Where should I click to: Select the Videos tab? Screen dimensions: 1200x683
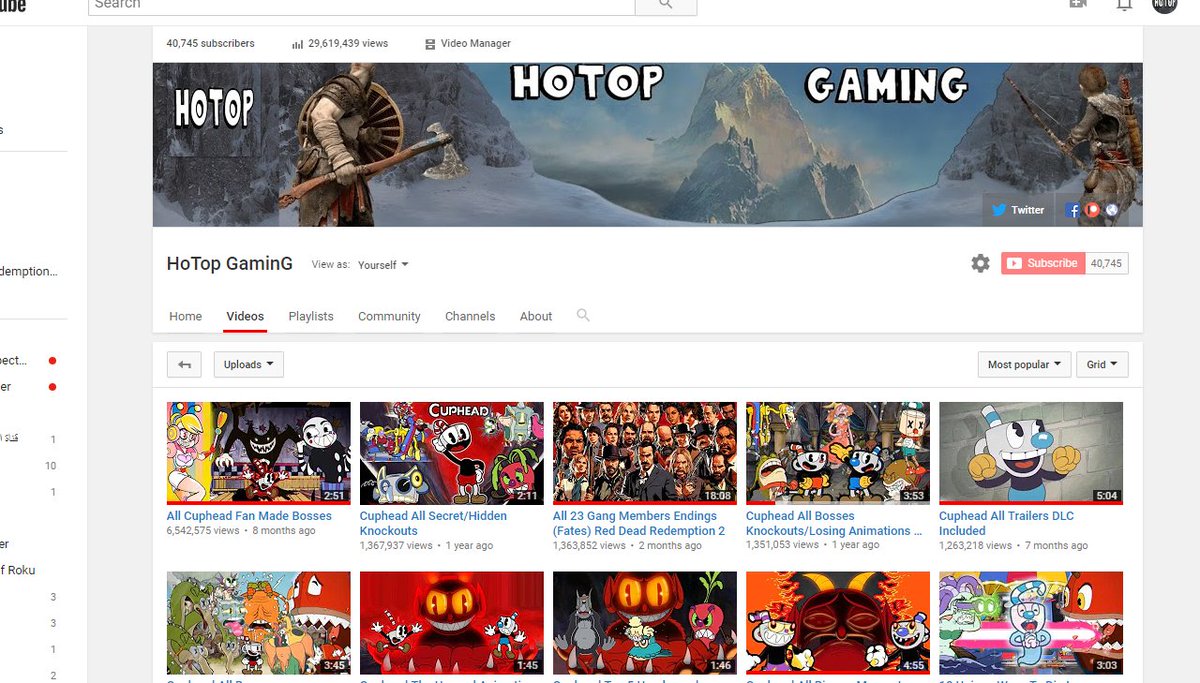[245, 316]
